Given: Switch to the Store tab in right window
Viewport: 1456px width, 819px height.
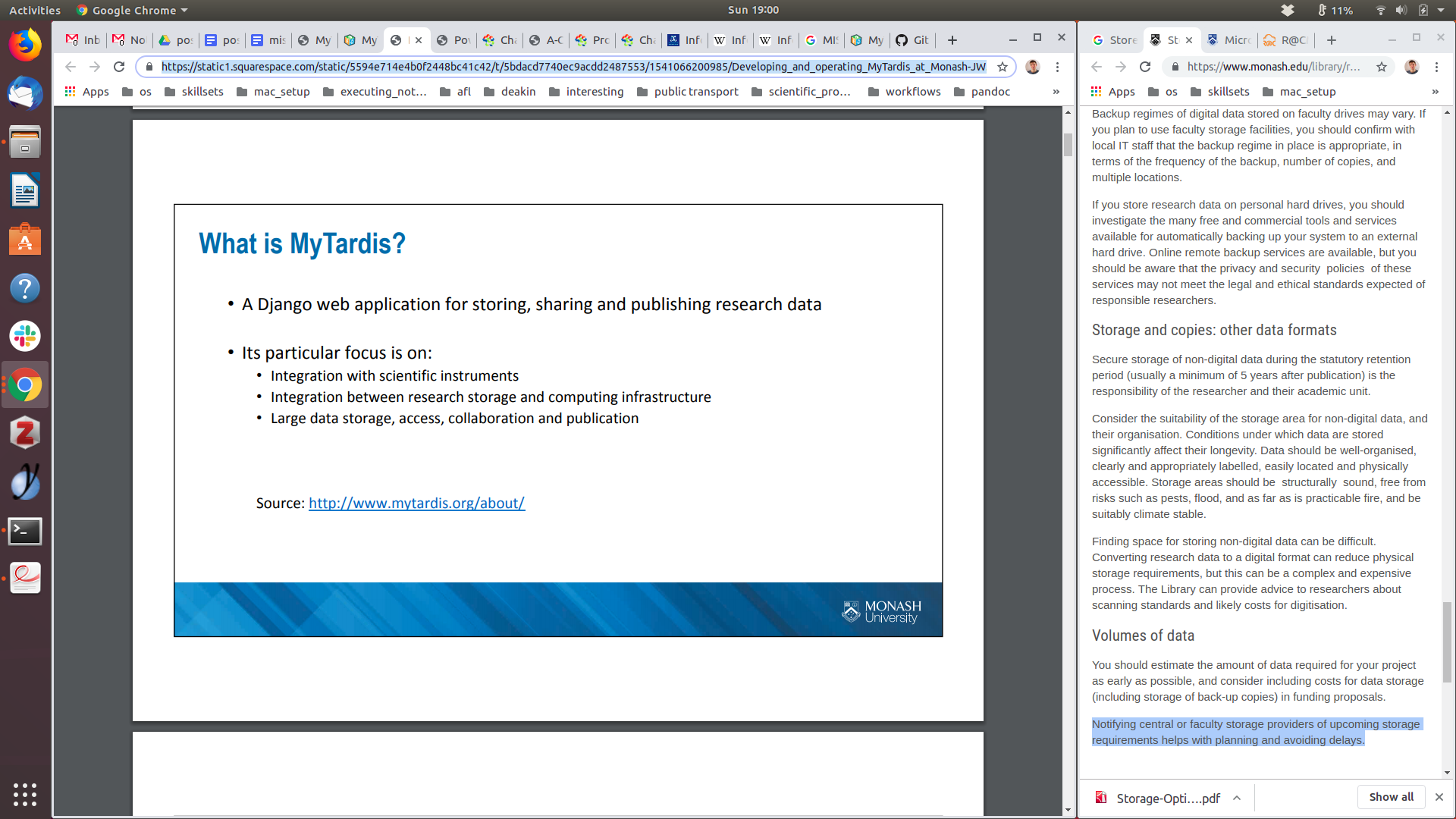Looking at the screenshot, I should coord(1114,40).
